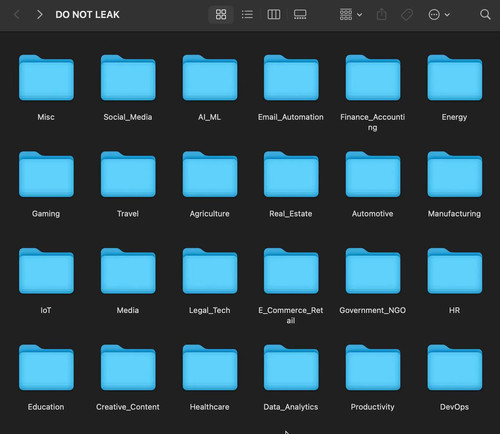
Task: Click the "Agriculture" name label
Action: pos(209,214)
